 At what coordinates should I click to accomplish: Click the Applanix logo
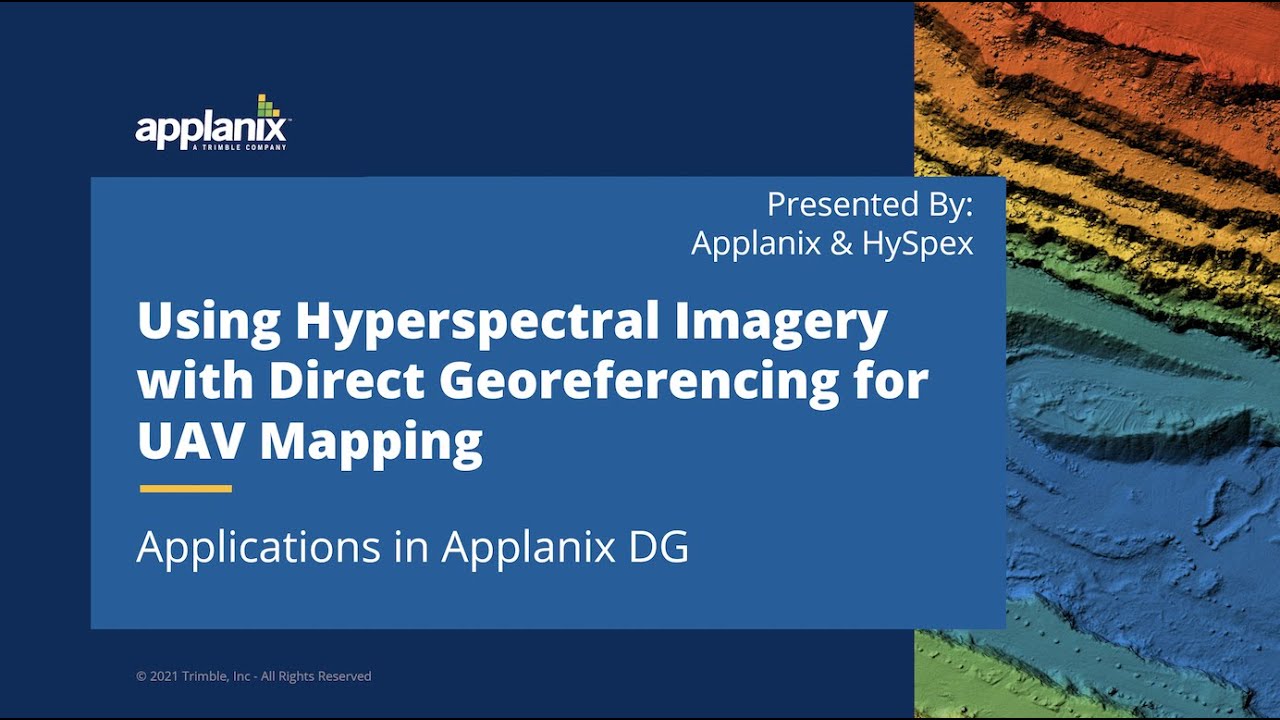coord(213,123)
